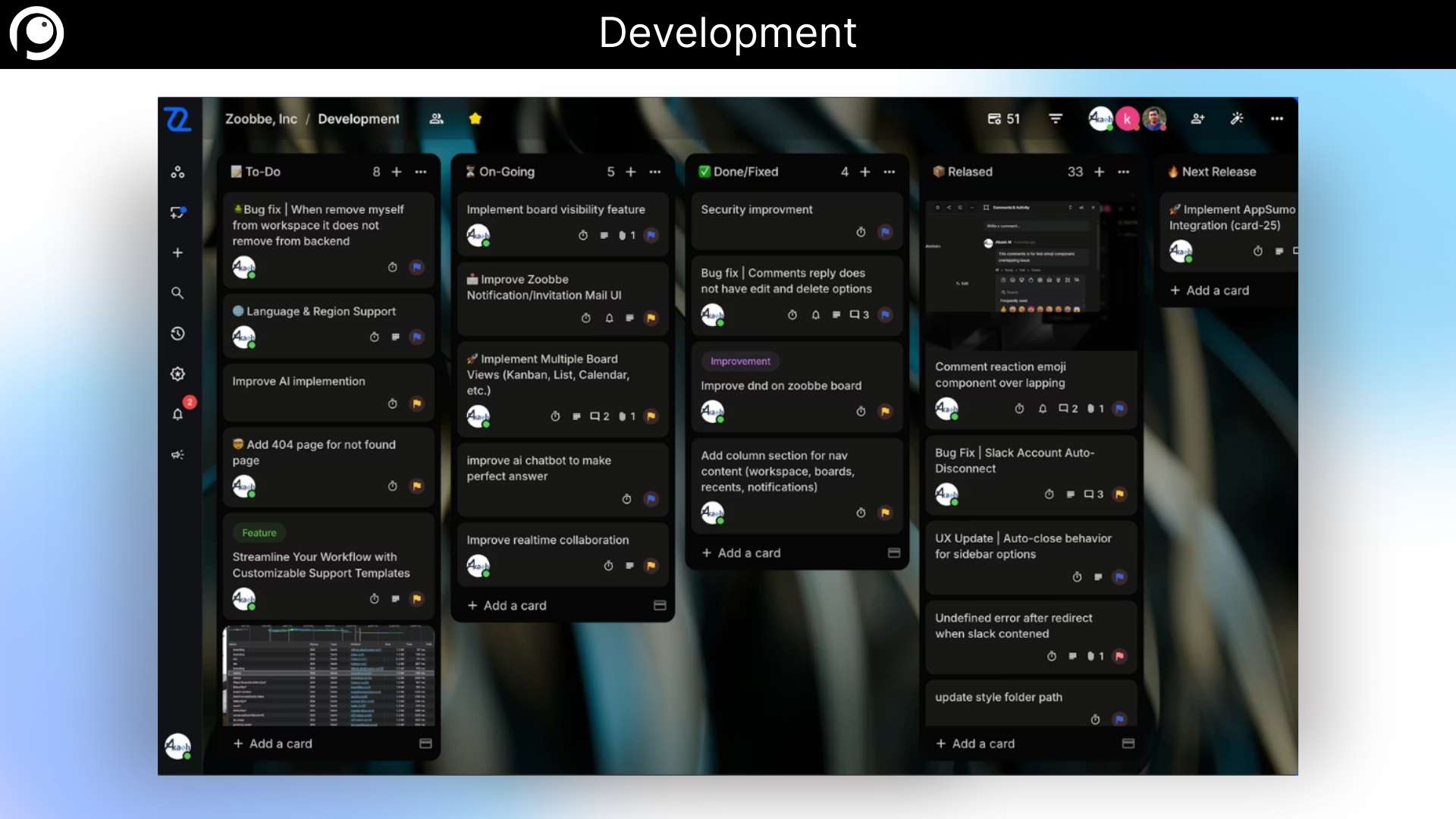Click the announcements icon at sidebar bottom
Image resolution: width=1456 pixels, height=819 pixels.
coord(177,455)
